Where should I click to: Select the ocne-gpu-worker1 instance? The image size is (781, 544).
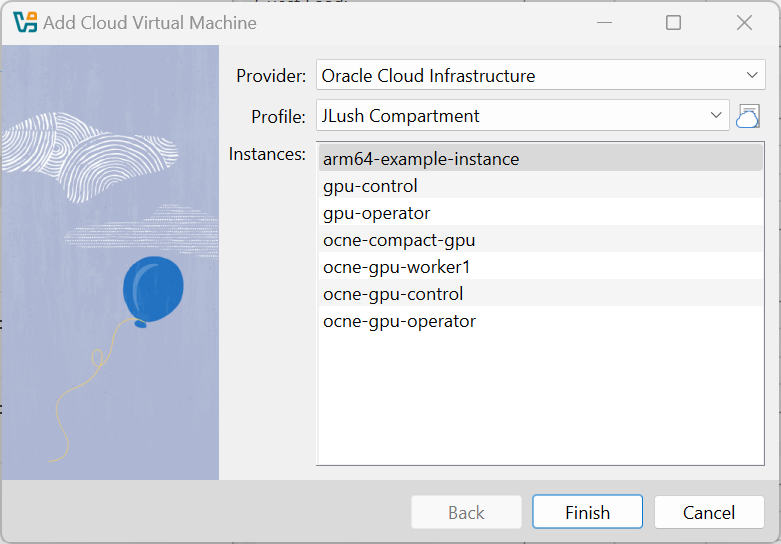click(396, 267)
